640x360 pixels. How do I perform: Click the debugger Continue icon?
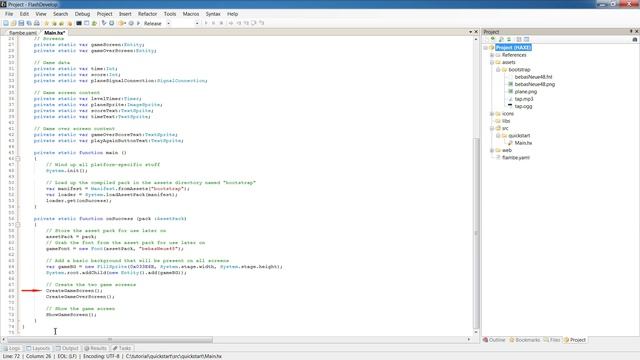(206, 23)
